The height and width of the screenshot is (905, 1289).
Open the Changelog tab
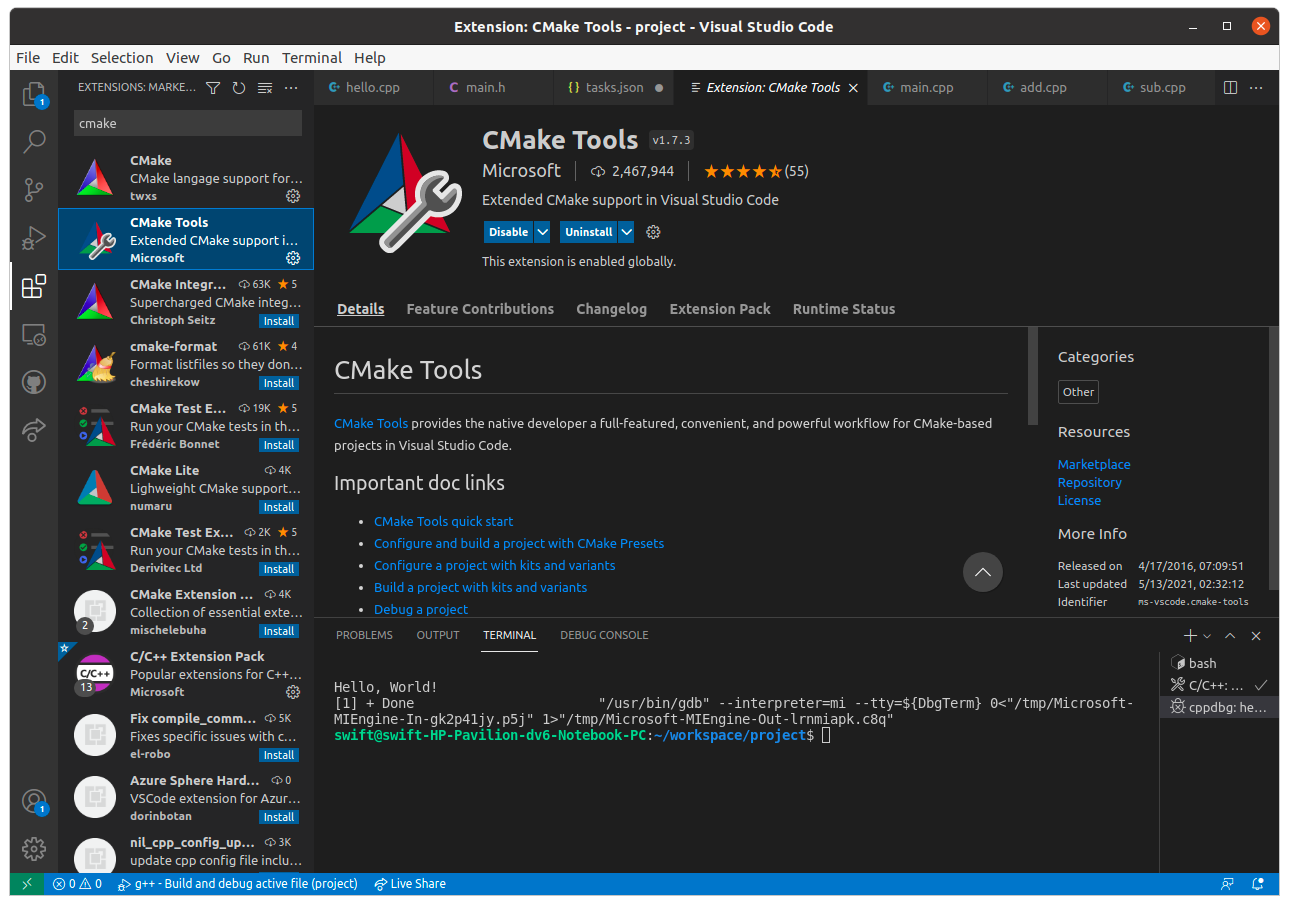[612, 309]
